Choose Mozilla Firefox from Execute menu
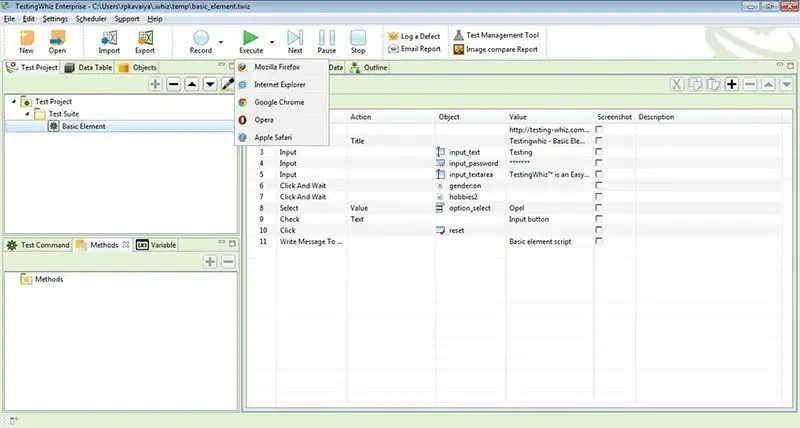 (x=282, y=67)
